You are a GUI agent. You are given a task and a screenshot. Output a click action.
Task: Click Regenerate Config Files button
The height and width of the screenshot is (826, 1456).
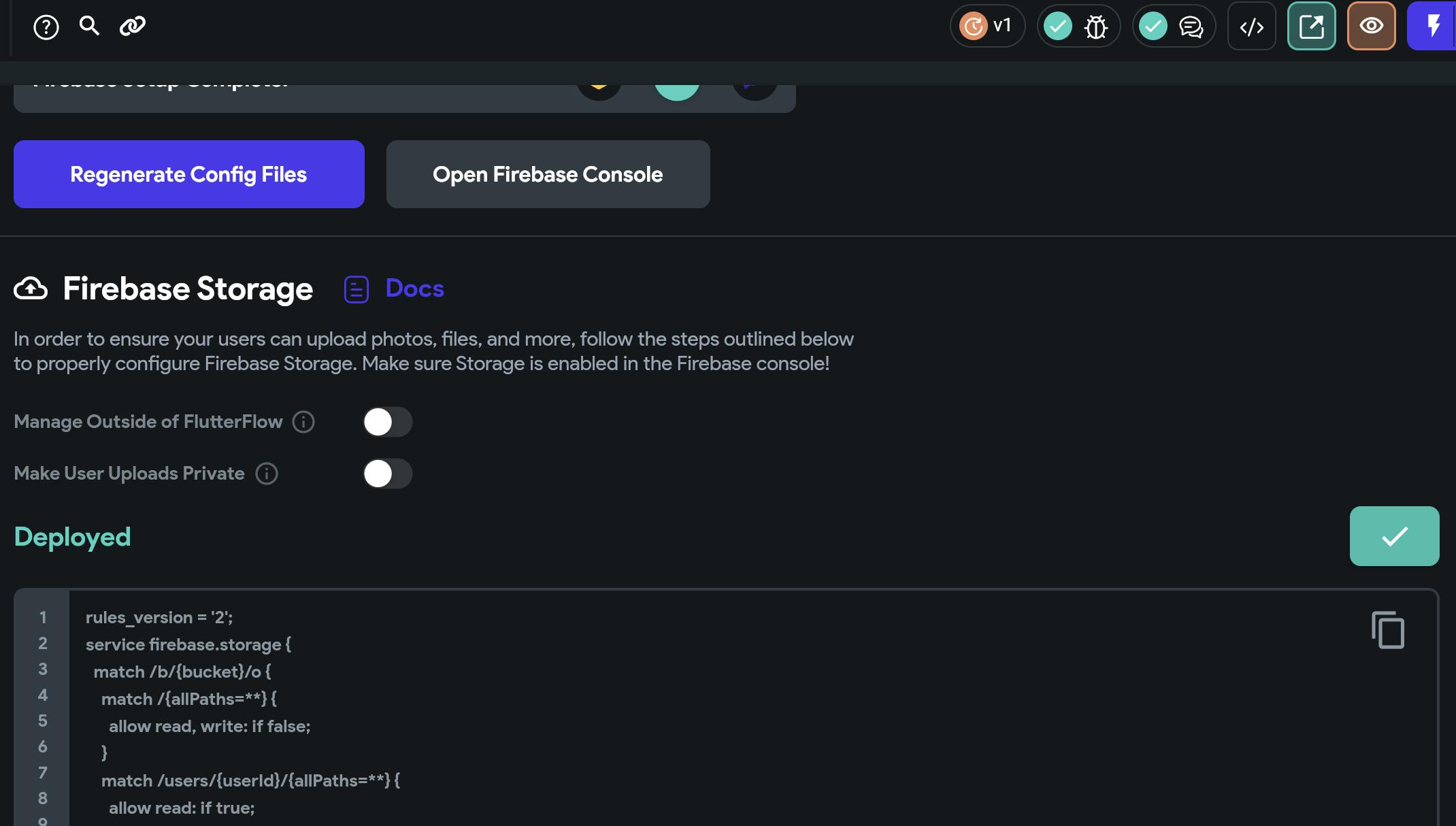(x=189, y=174)
